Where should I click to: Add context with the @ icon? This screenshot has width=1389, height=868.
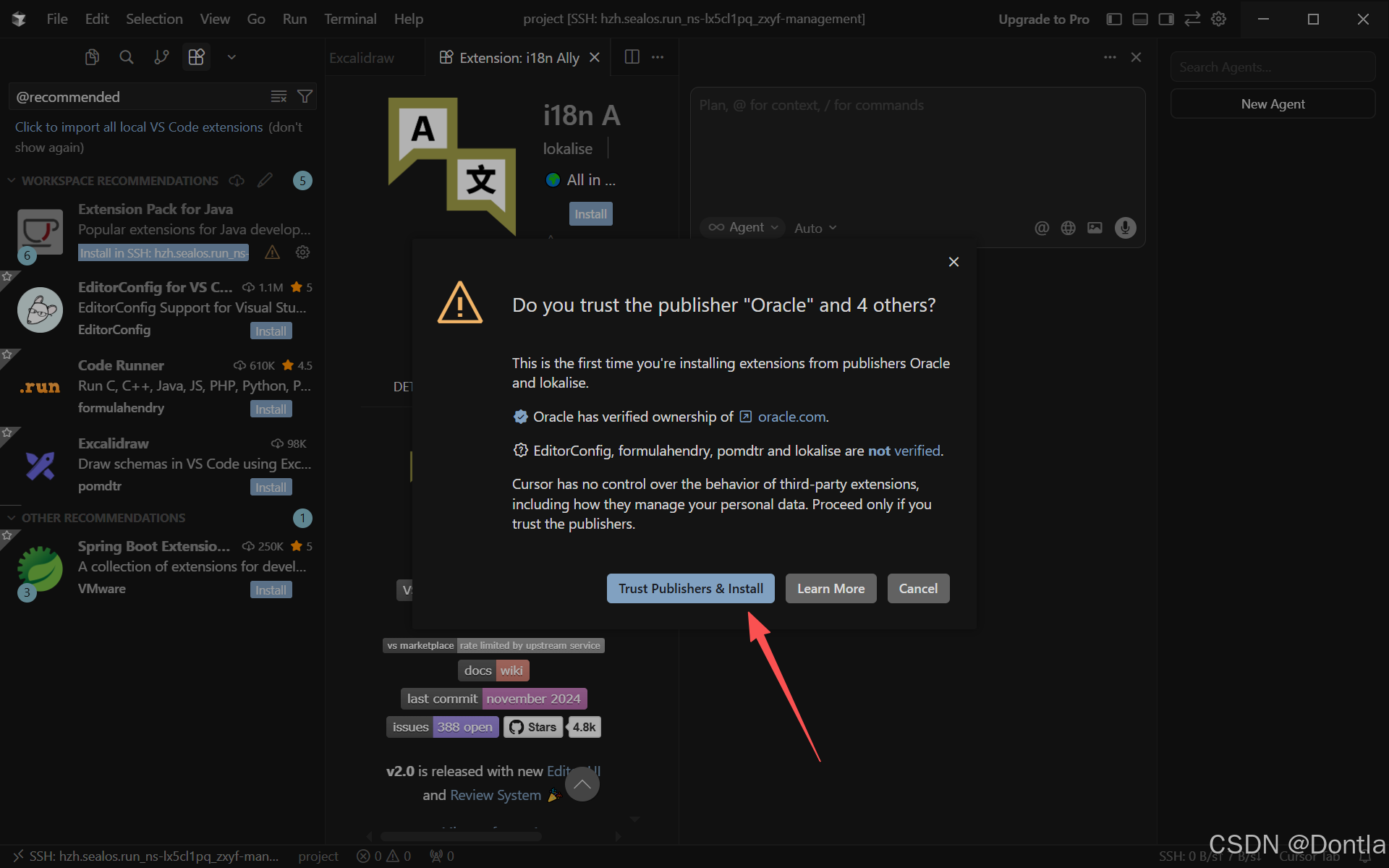pyautogui.click(x=1042, y=228)
